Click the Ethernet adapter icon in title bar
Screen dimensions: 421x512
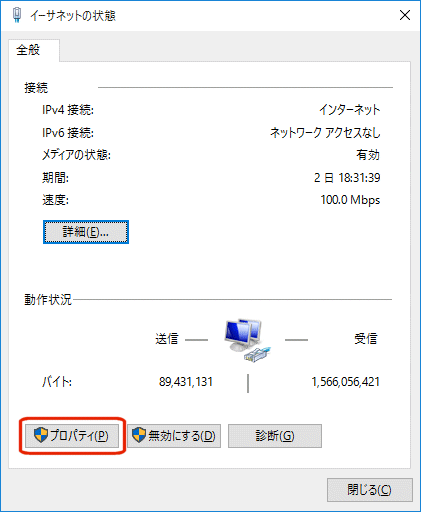17,15
